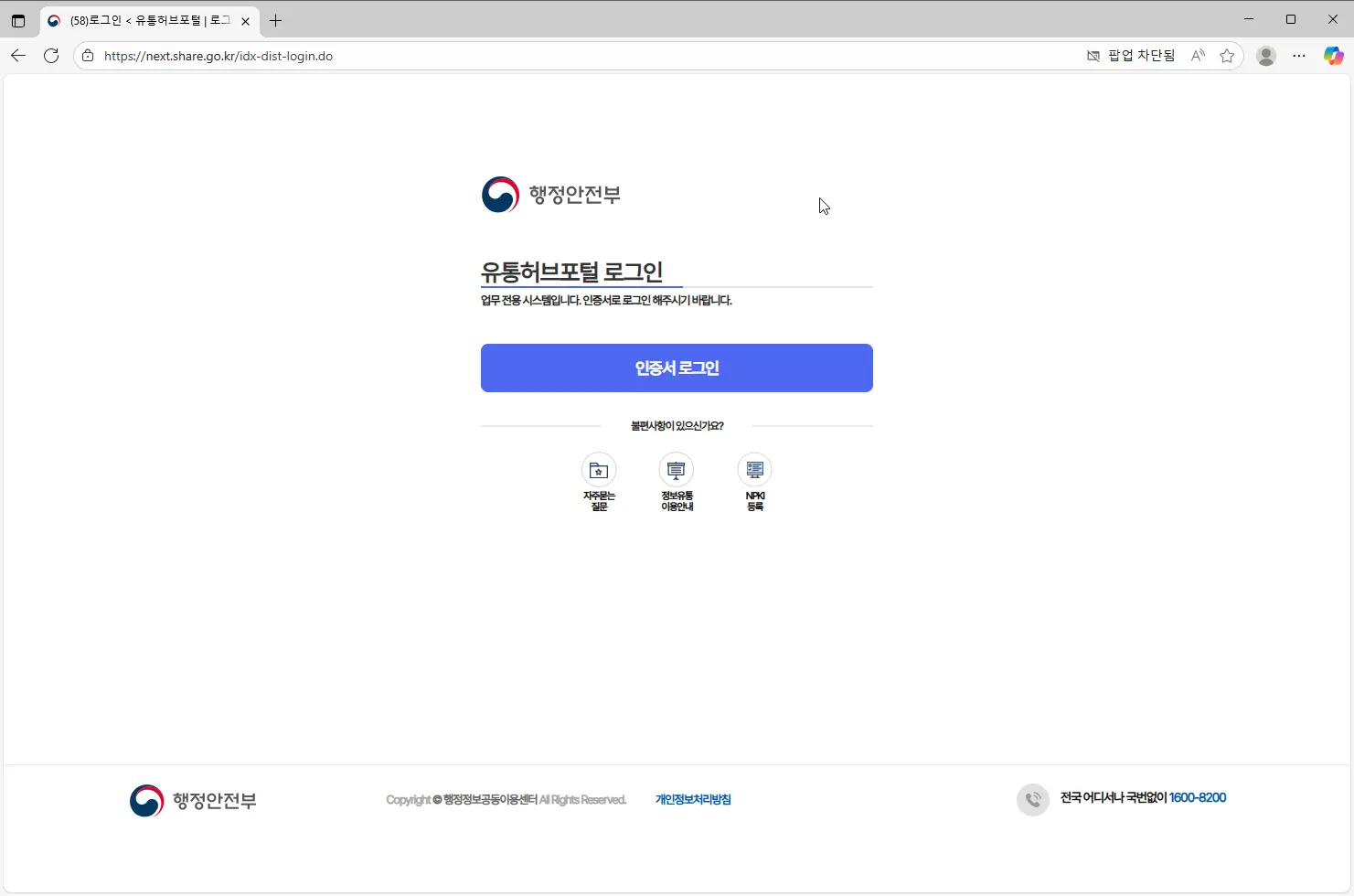The image size is (1354, 896).
Task: Navigate back with the arrow button
Action: click(17, 55)
